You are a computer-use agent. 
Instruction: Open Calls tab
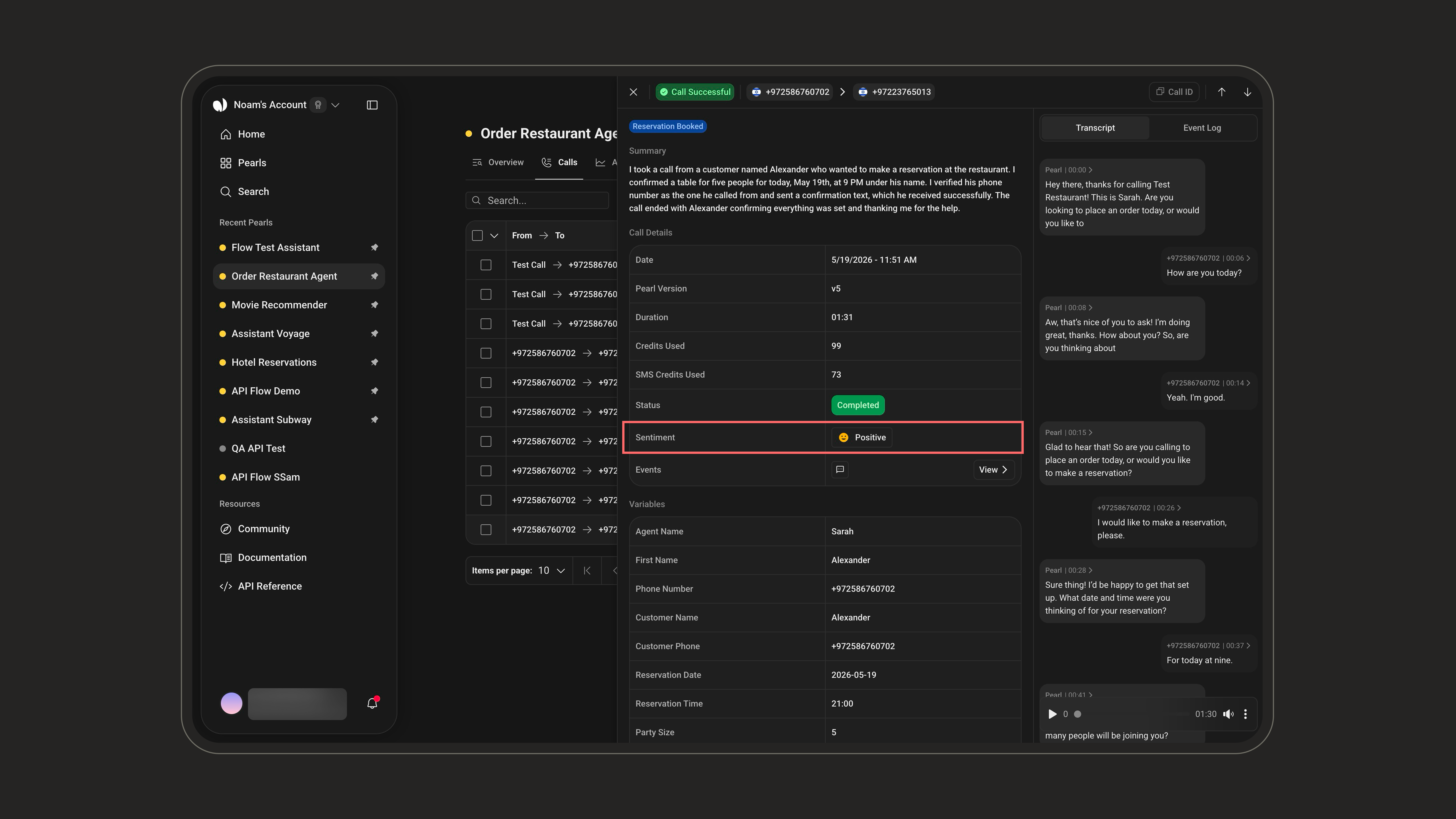click(x=560, y=163)
